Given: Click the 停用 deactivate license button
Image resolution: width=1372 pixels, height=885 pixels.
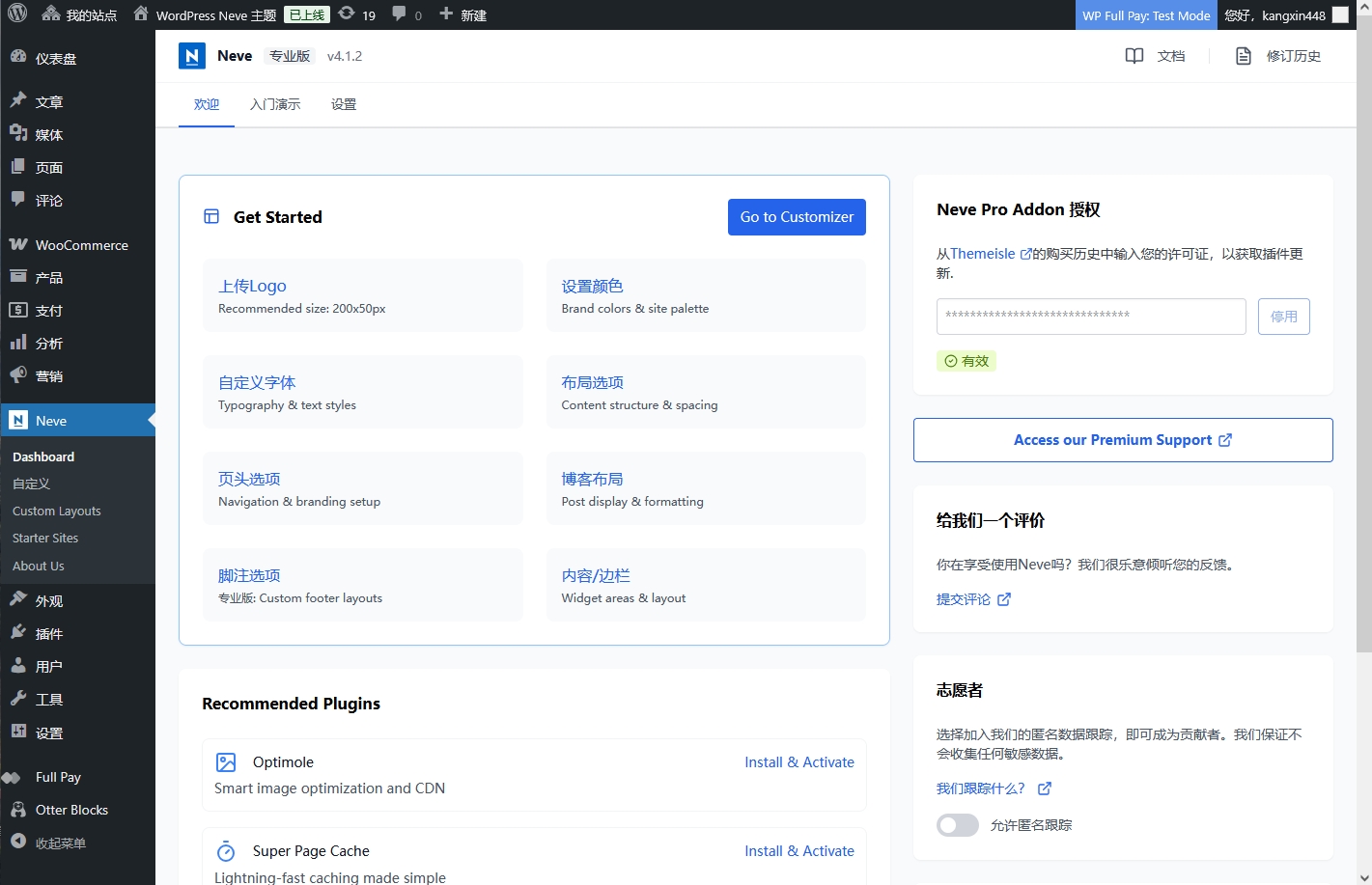Looking at the screenshot, I should coord(1284,317).
